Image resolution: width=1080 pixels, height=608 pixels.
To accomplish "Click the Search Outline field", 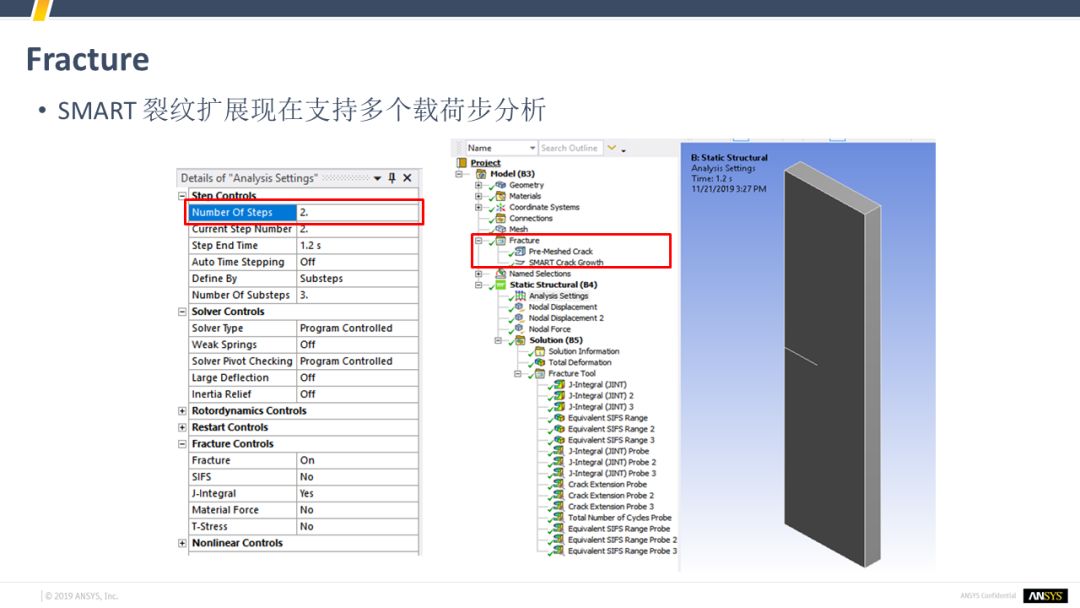I will (569, 148).
